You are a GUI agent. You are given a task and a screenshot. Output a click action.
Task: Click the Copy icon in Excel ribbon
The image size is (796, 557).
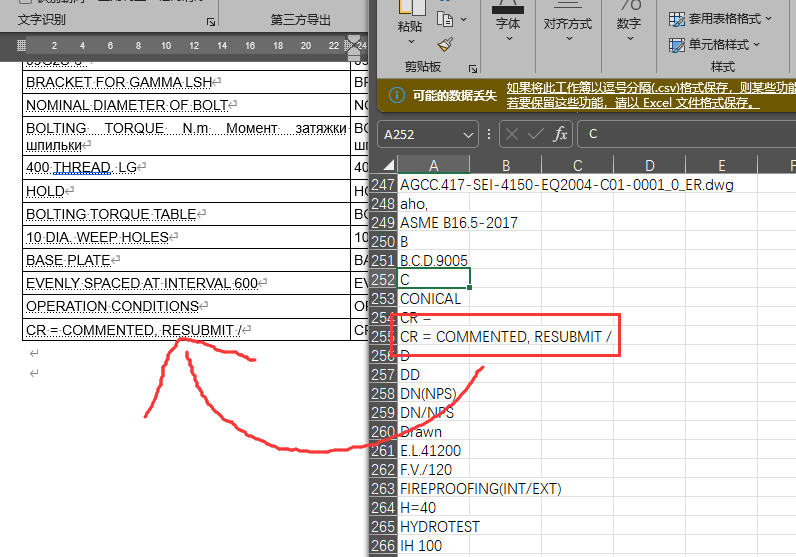point(445,19)
